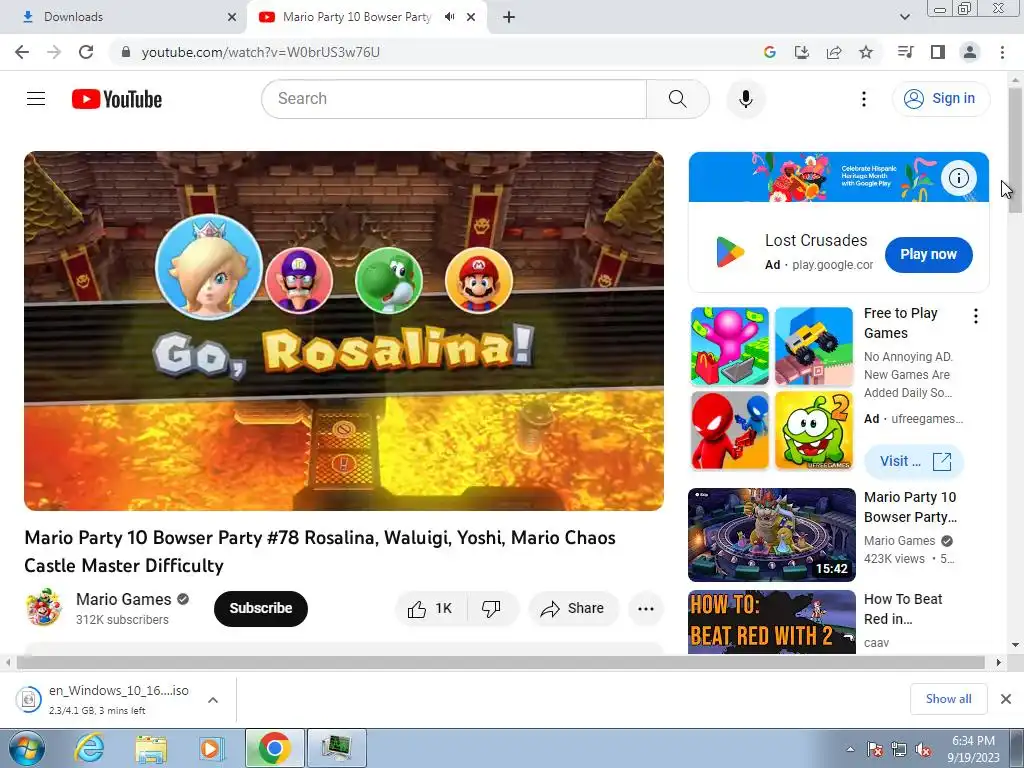Open Windows Media Player from taskbar
Viewport: 1024px width, 768px height.
click(211, 748)
